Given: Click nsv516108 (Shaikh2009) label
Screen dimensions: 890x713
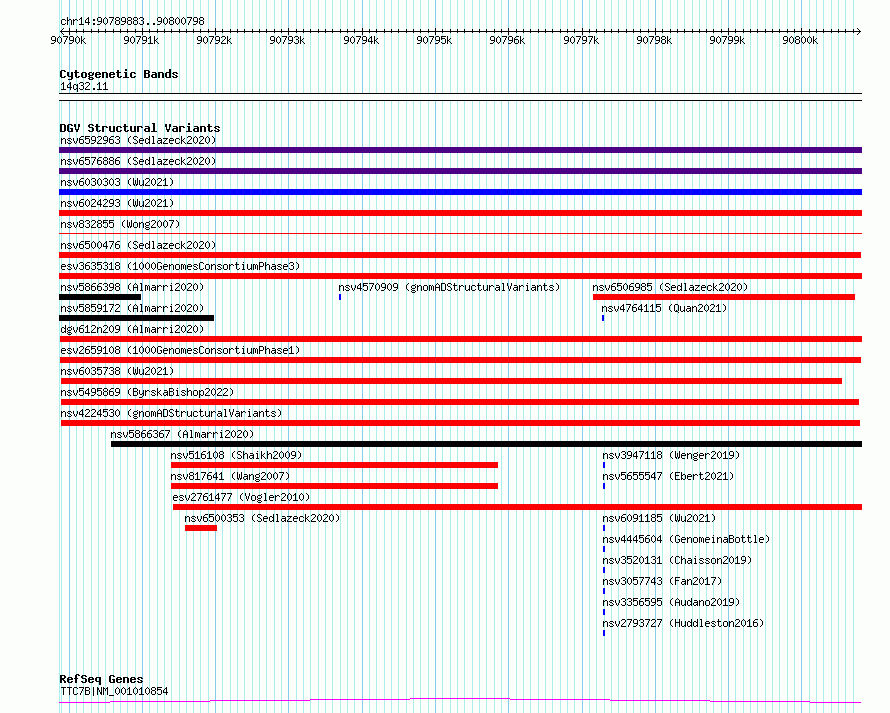Looking at the screenshot, I should [236, 455].
